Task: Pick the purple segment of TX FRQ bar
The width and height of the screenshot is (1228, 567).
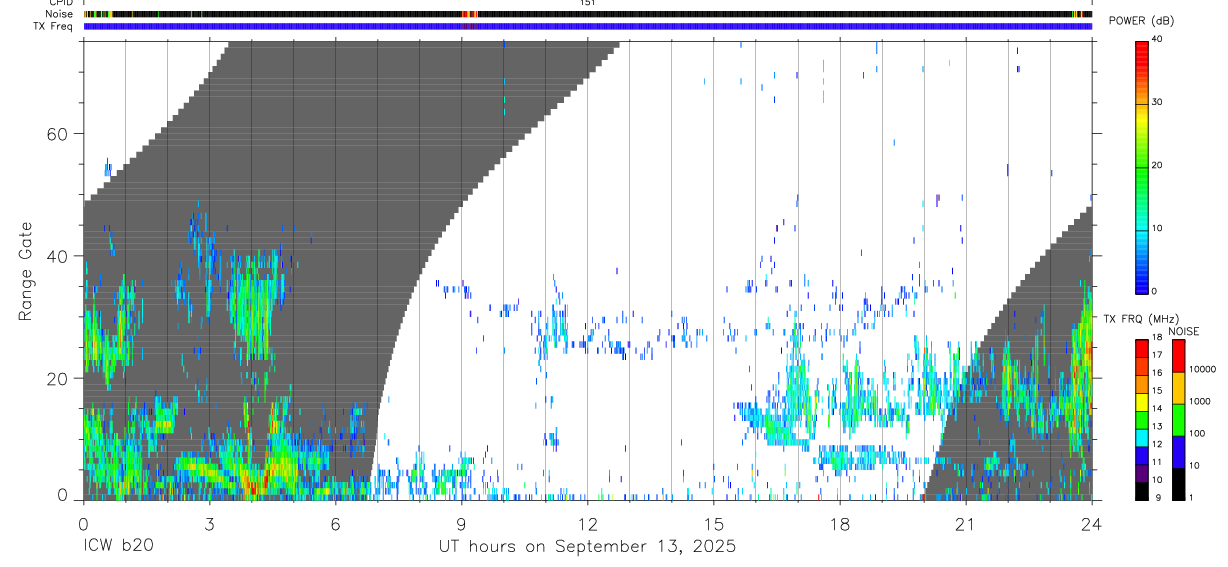Action: [1141, 472]
